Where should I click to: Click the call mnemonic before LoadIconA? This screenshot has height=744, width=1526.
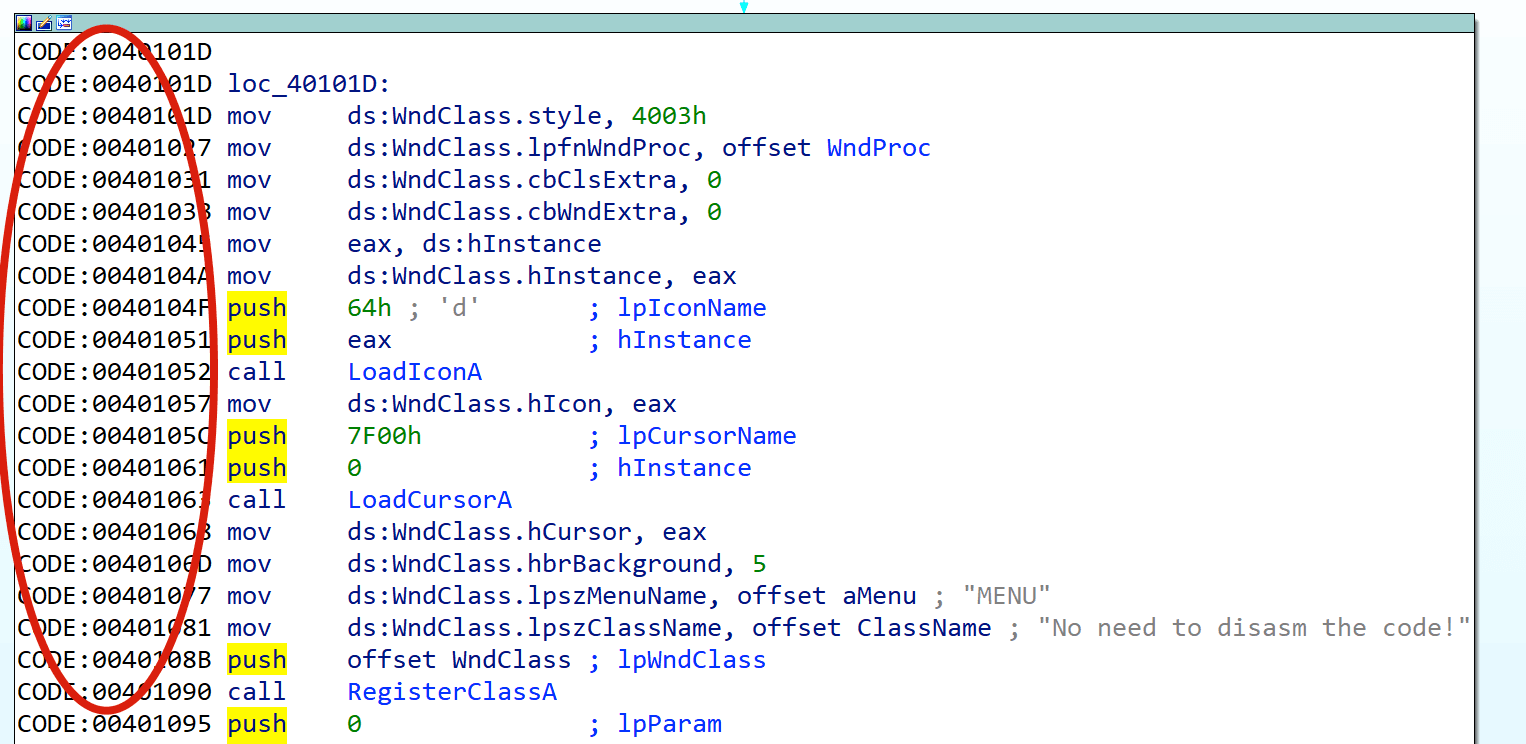[257, 372]
